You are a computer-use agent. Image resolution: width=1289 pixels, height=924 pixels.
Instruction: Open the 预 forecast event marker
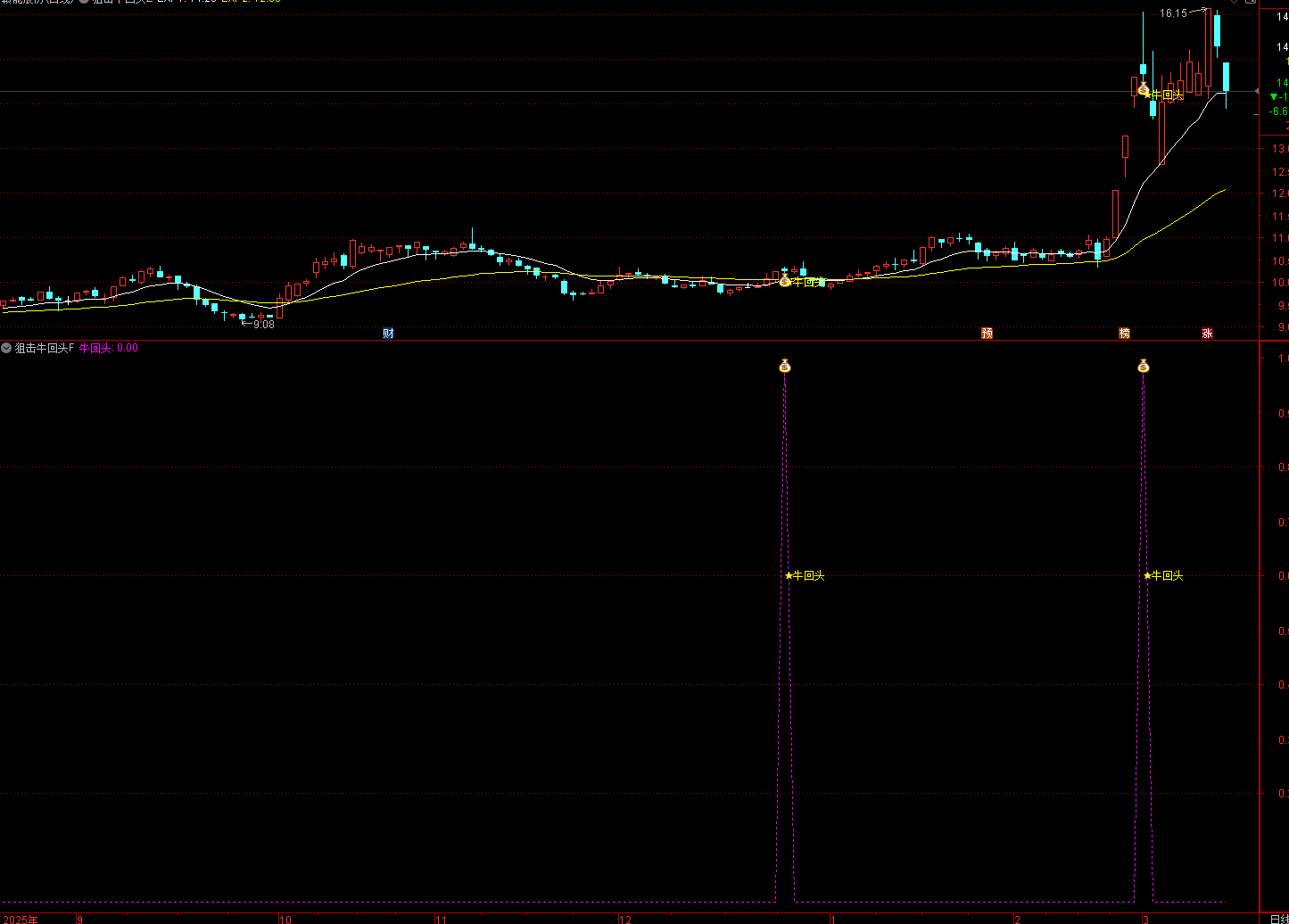pos(987,333)
